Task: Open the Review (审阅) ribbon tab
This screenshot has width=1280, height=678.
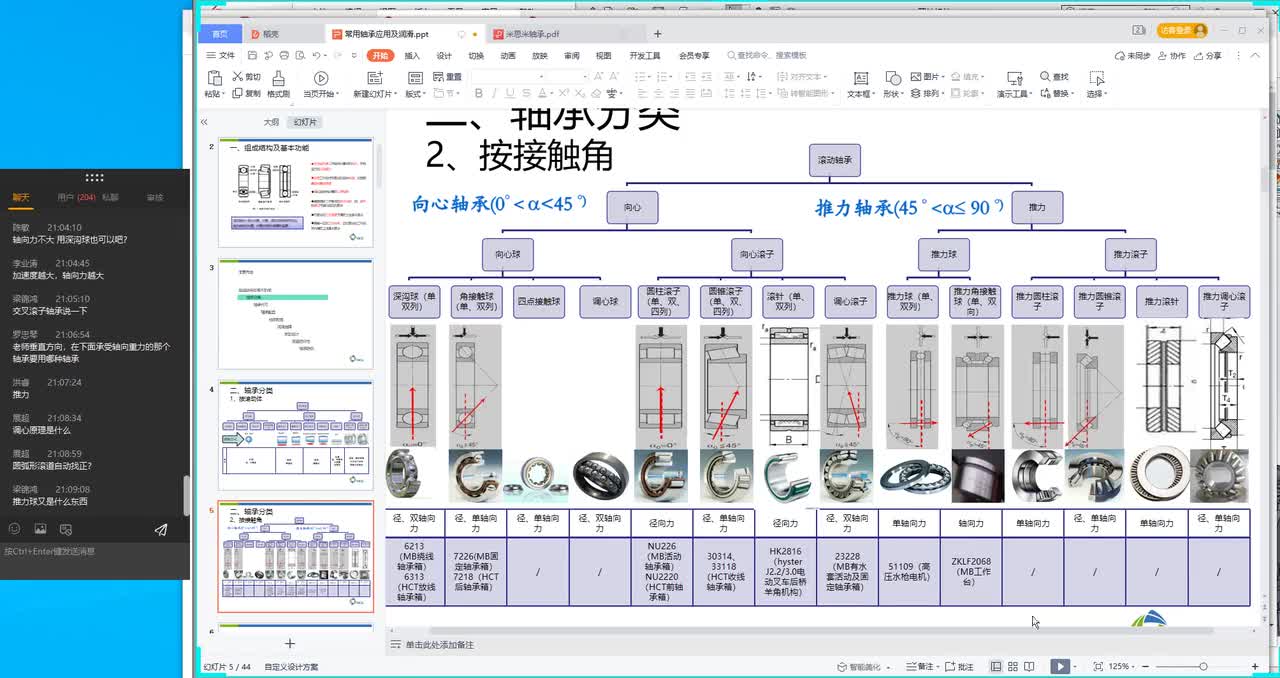Action: (572, 56)
